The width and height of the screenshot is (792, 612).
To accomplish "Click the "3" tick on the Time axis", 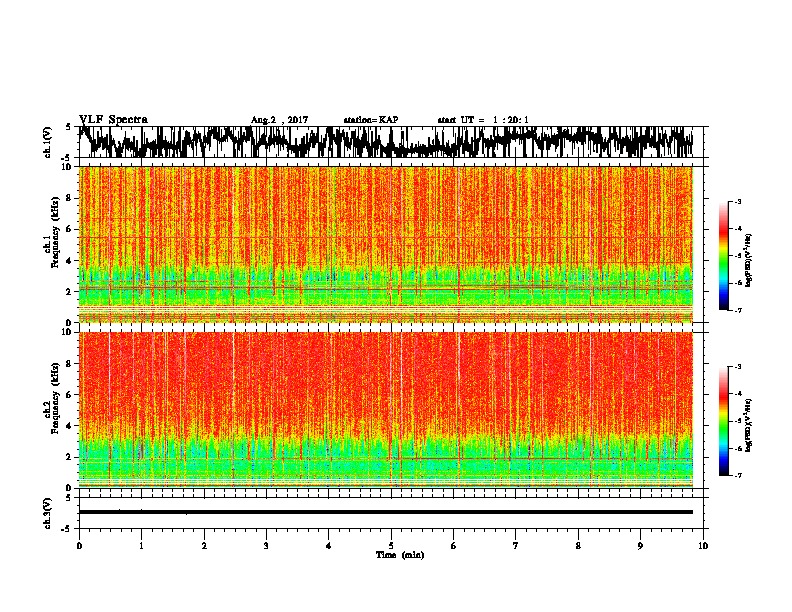I will tap(266, 546).
